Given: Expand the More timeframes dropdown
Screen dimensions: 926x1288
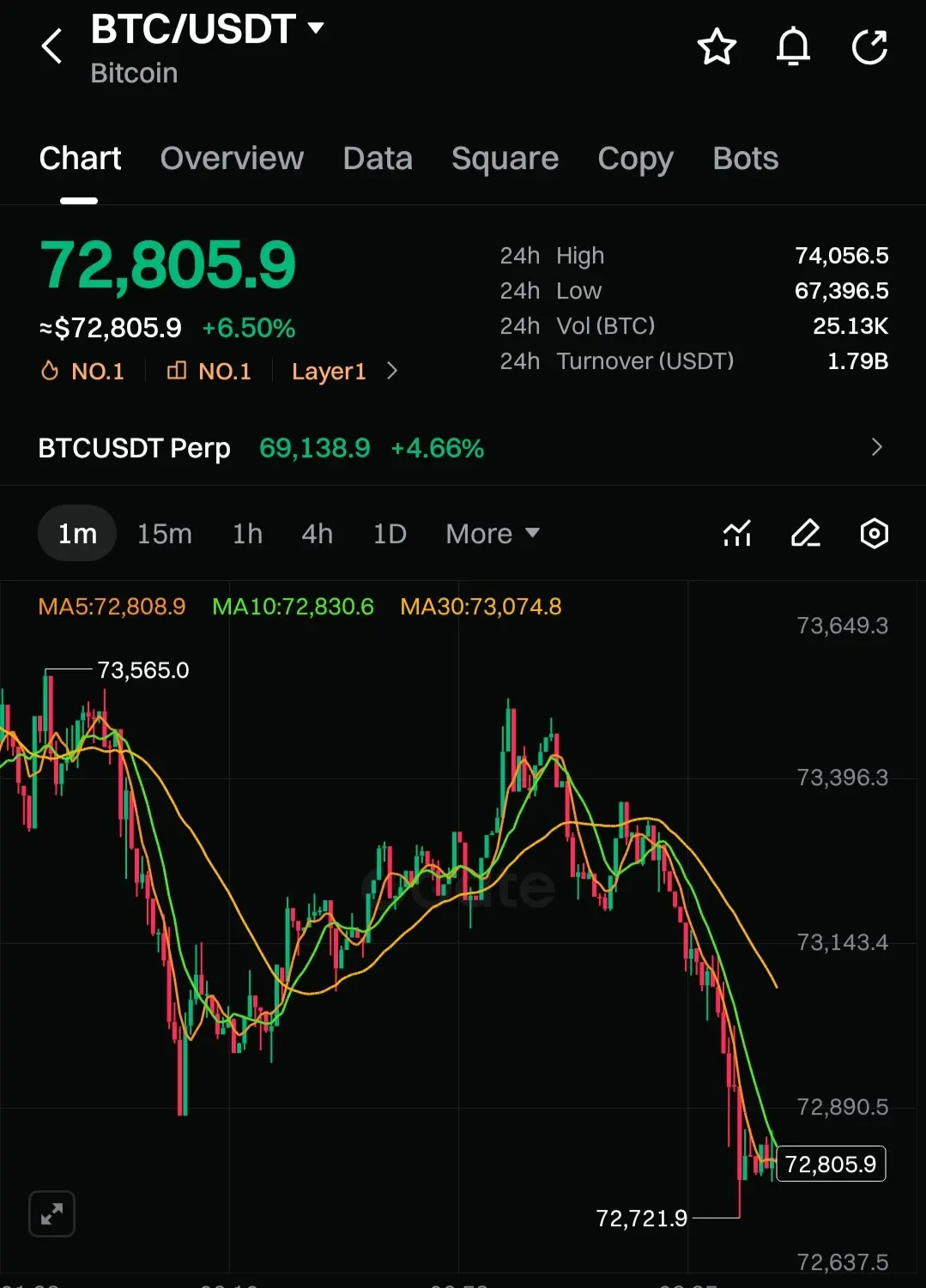Looking at the screenshot, I should click(493, 534).
